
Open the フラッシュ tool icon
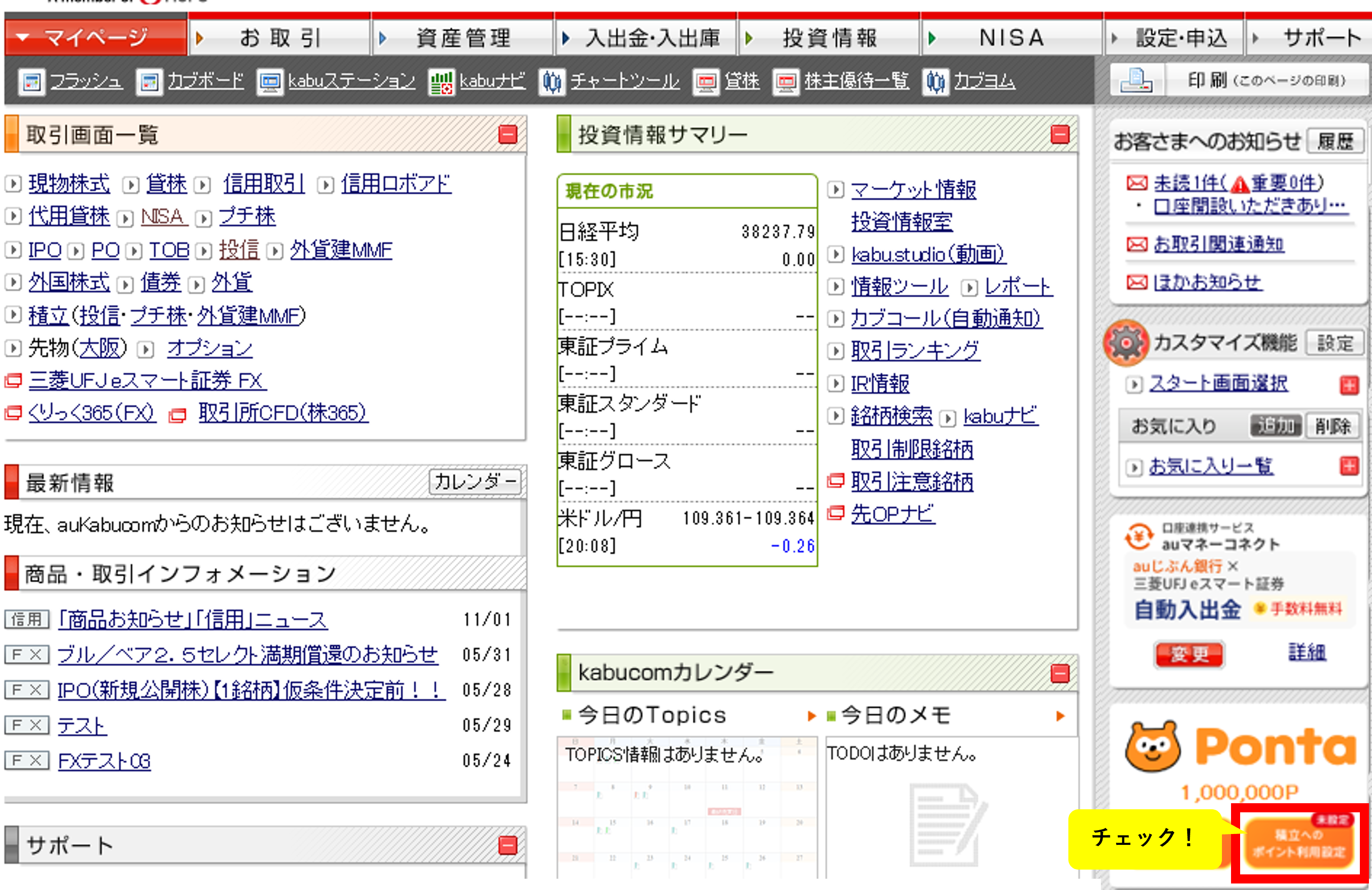(x=32, y=82)
